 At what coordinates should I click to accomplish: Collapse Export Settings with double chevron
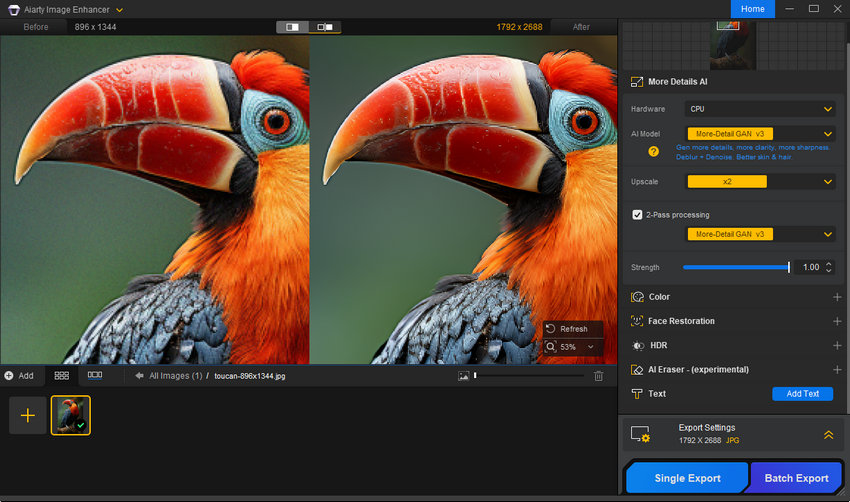tap(828, 435)
